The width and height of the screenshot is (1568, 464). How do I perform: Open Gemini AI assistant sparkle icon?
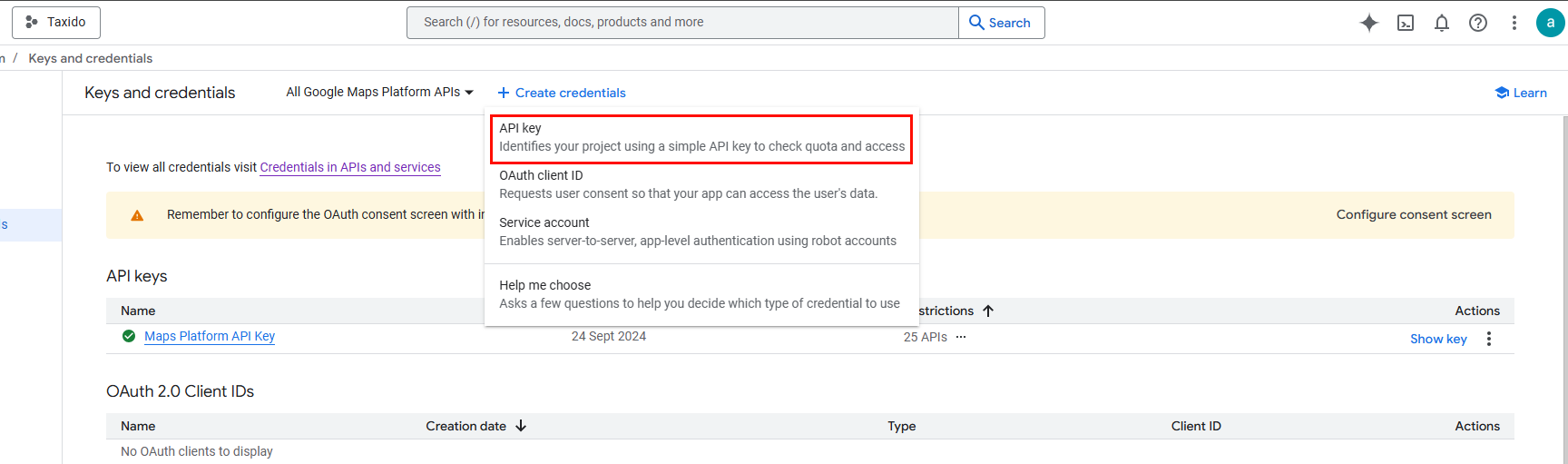(x=1368, y=23)
